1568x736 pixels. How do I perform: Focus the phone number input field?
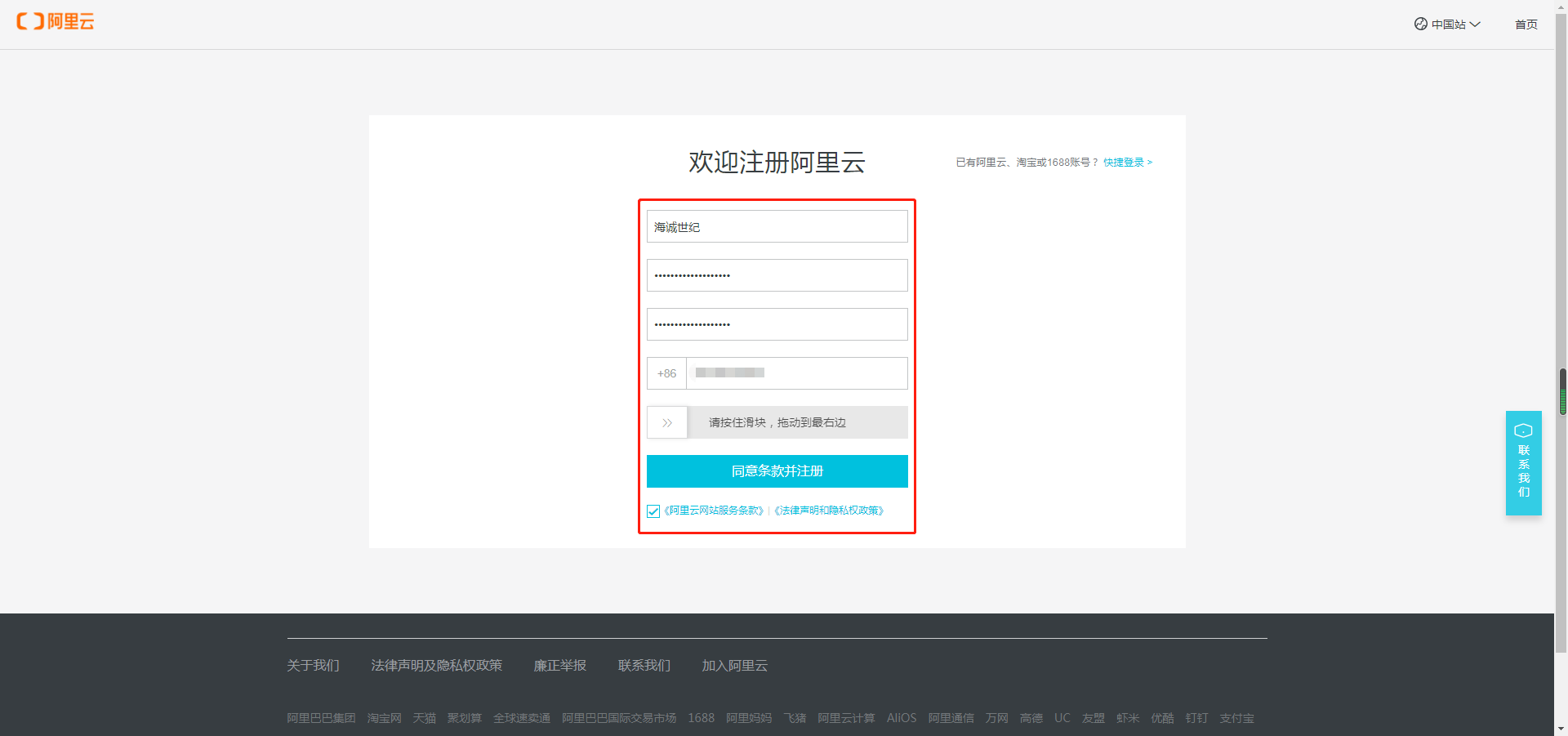tap(797, 373)
